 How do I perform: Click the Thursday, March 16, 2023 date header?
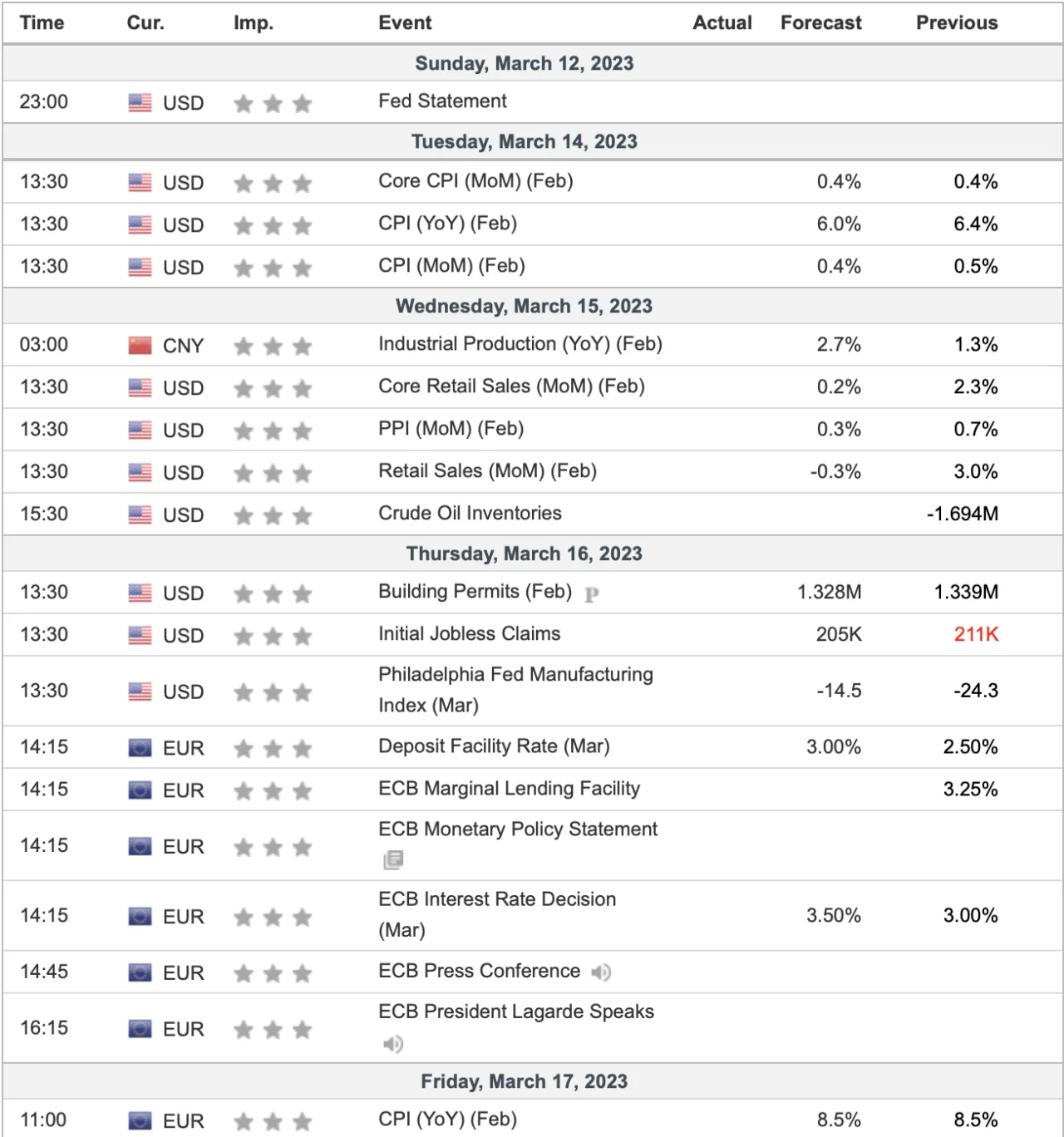525,554
